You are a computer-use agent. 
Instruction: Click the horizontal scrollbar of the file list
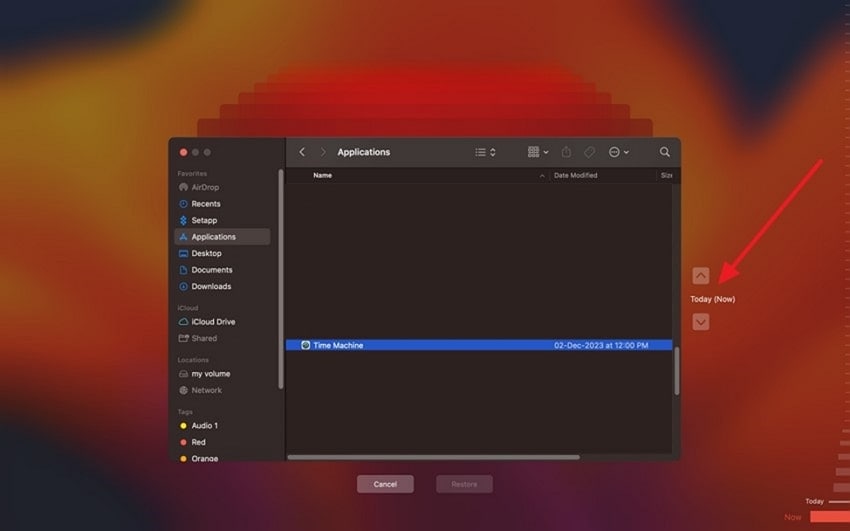click(x=433, y=457)
